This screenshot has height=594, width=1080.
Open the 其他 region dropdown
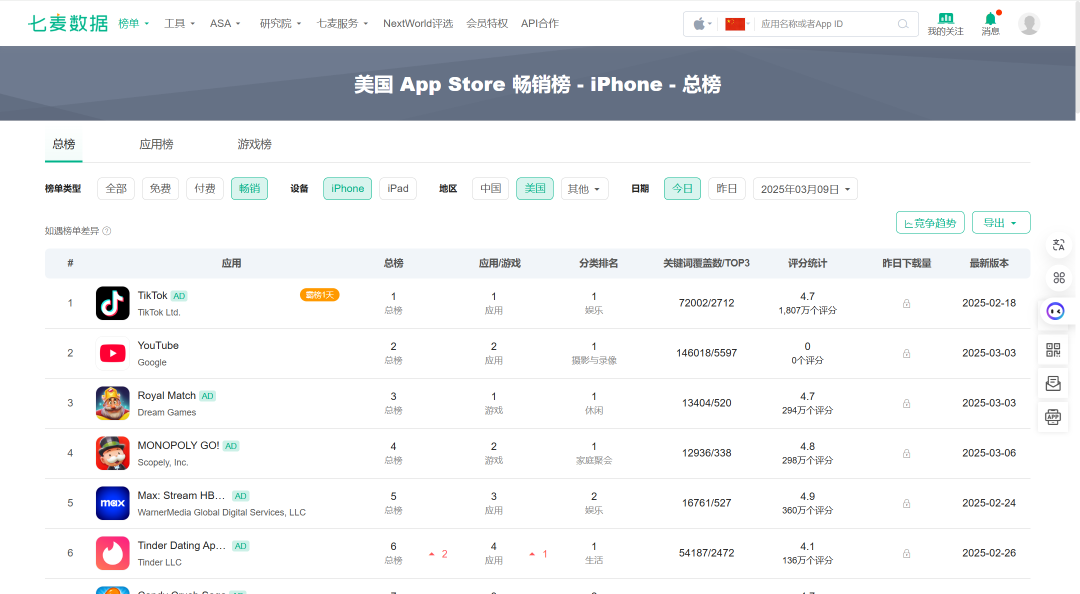tap(584, 189)
